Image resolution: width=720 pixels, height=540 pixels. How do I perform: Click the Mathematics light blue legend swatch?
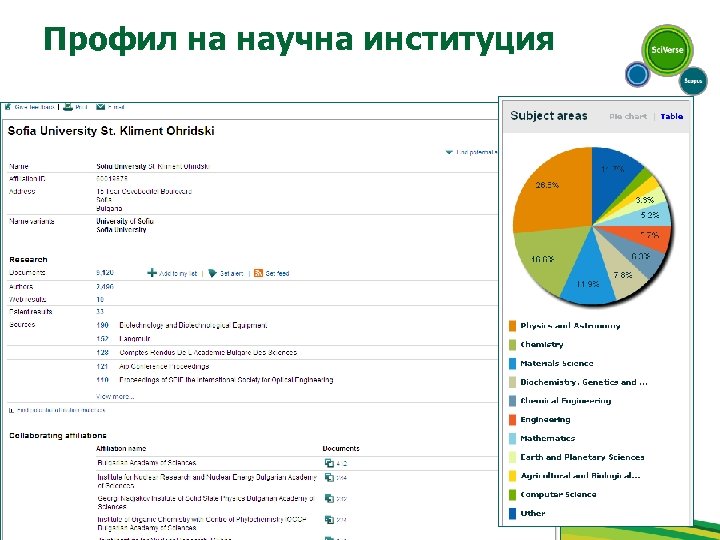[x=512, y=438]
